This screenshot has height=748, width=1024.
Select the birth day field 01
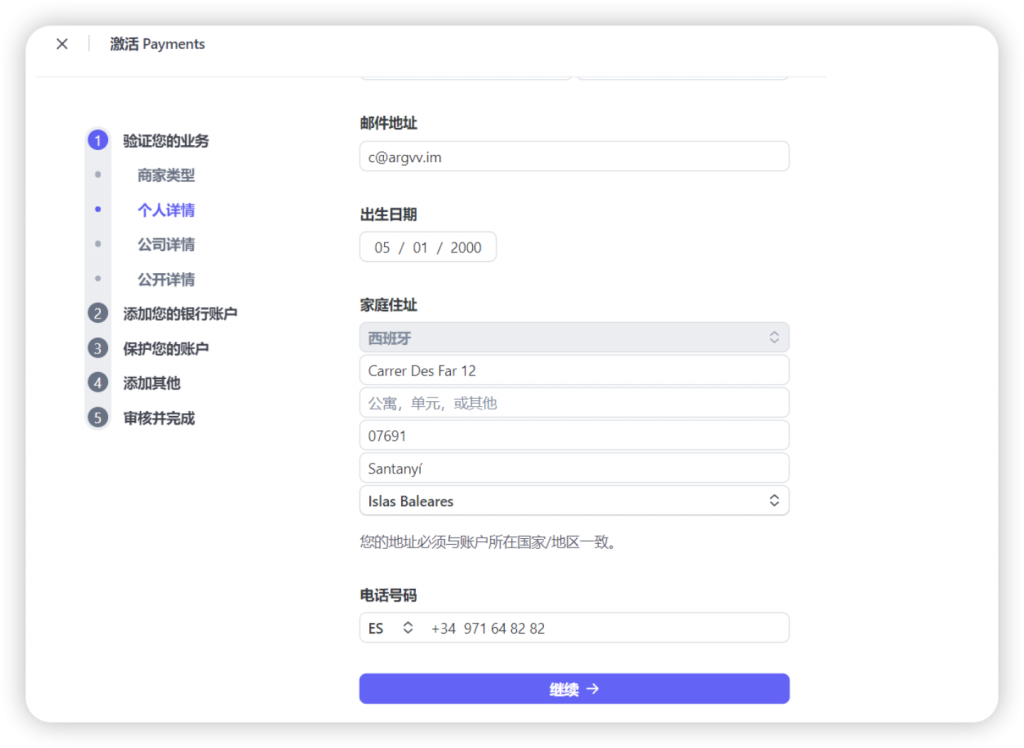click(x=420, y=248)
